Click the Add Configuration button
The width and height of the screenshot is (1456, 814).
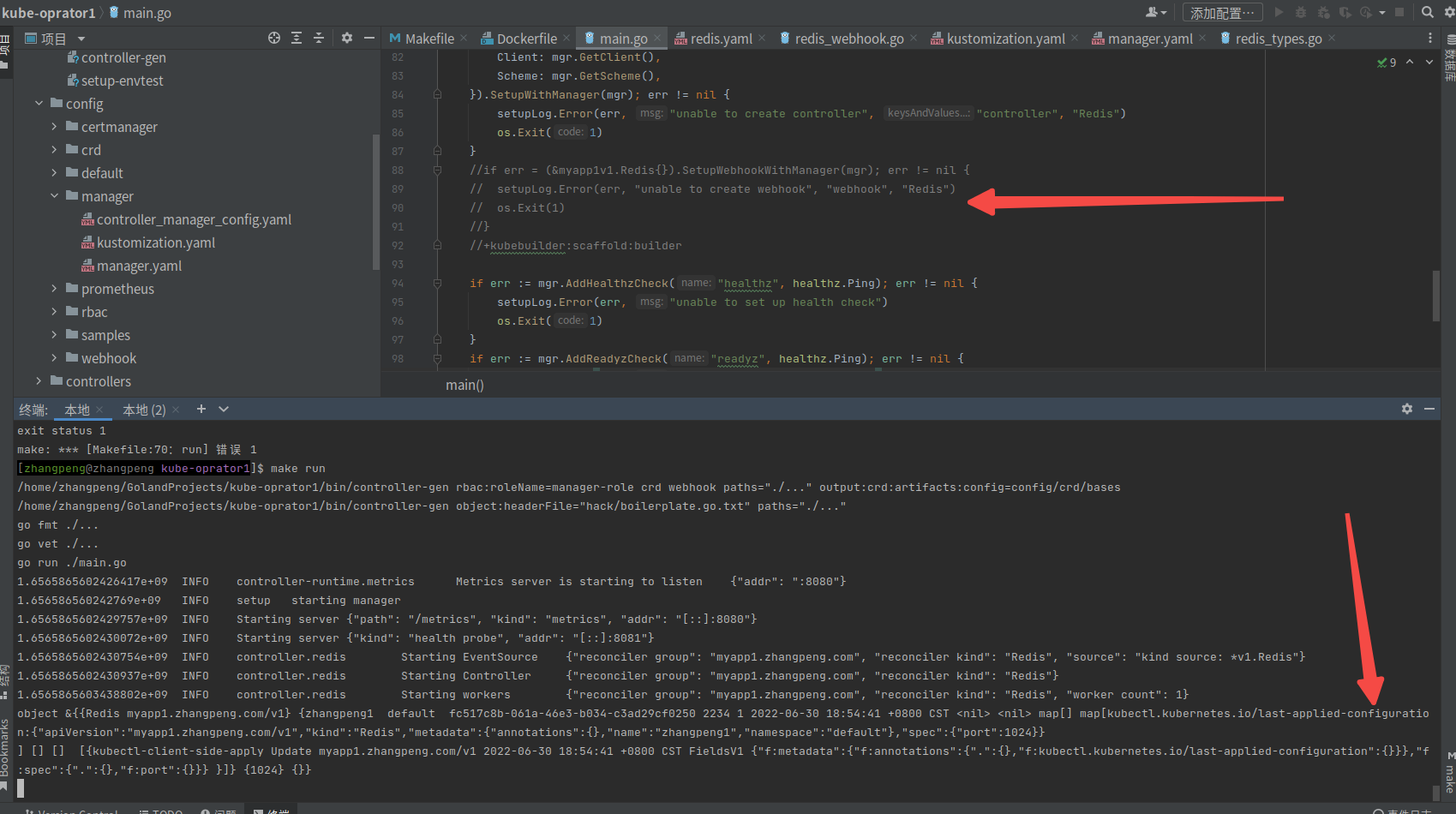1222,13
